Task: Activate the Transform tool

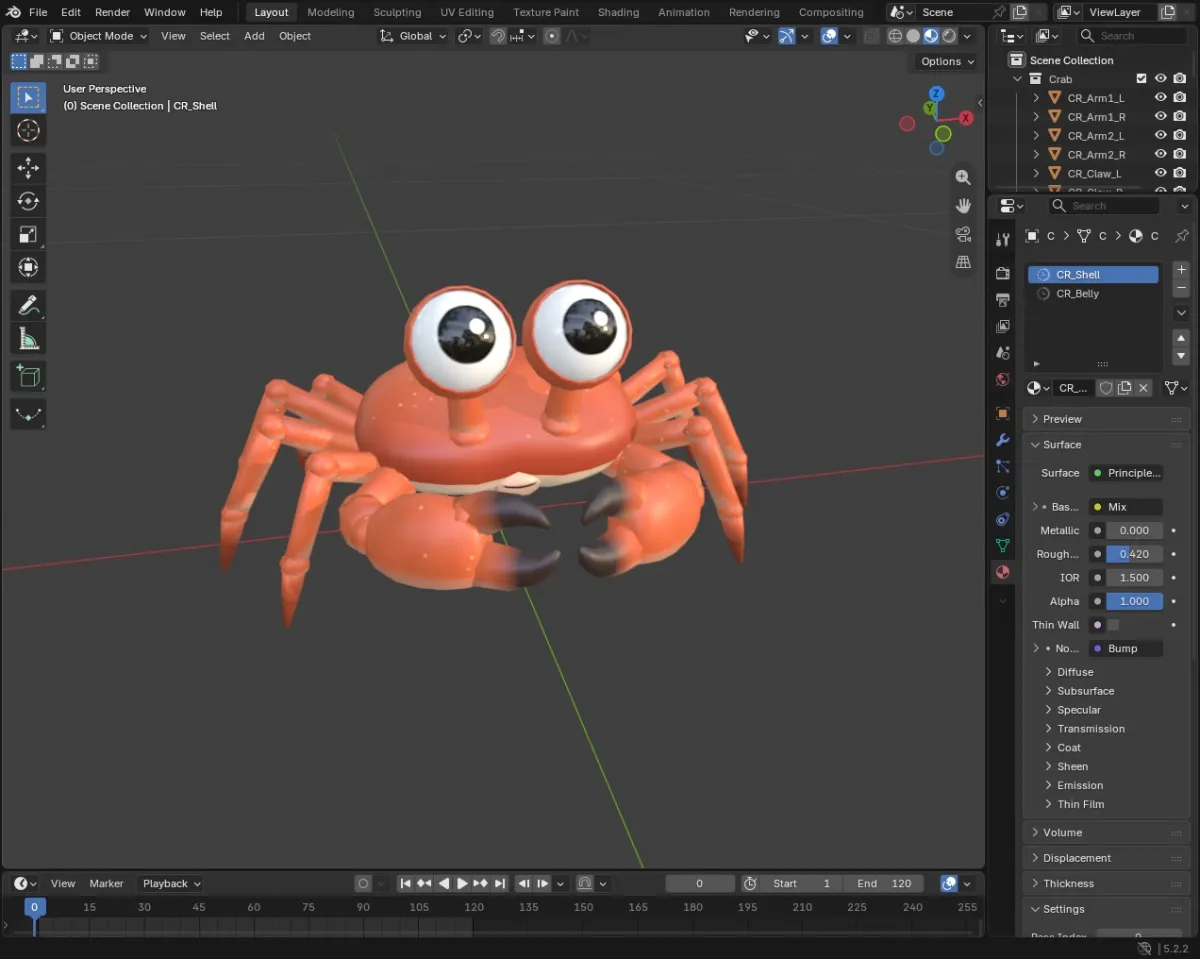Action: tap(28, 267)
